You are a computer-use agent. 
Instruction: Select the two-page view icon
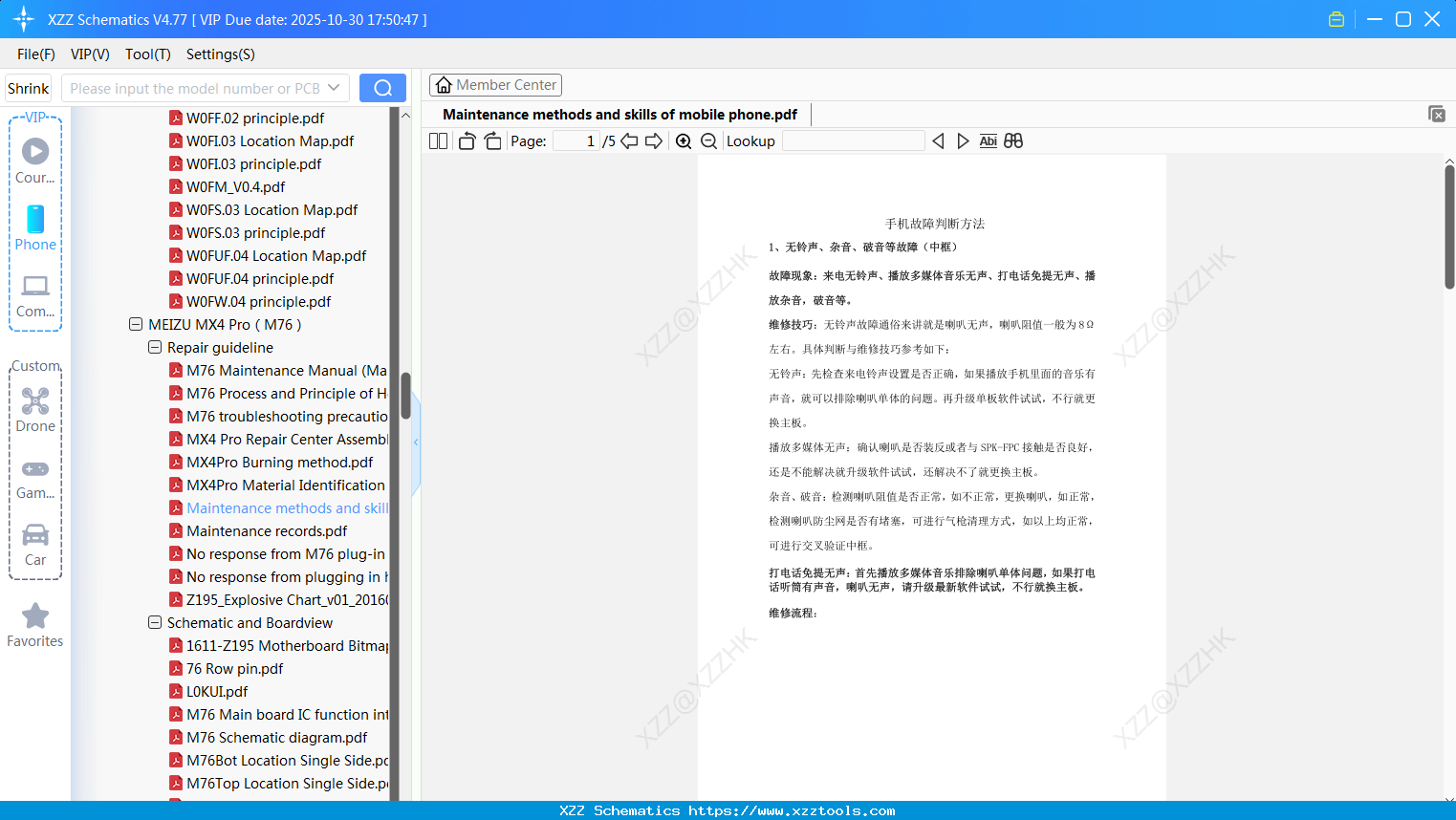pos(437,140)
